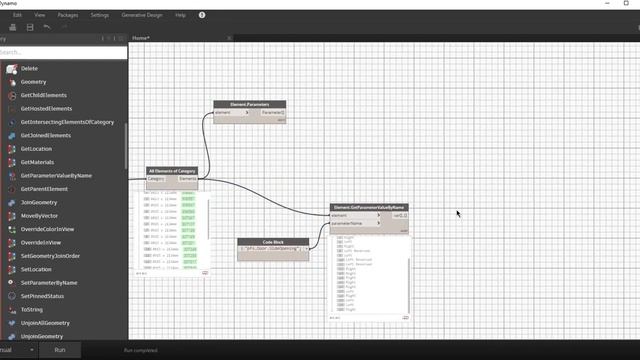Viewport: 640px width, 360px height.
Task: Pin the All Elements of Category preview bubble
Action: (205, 273)
